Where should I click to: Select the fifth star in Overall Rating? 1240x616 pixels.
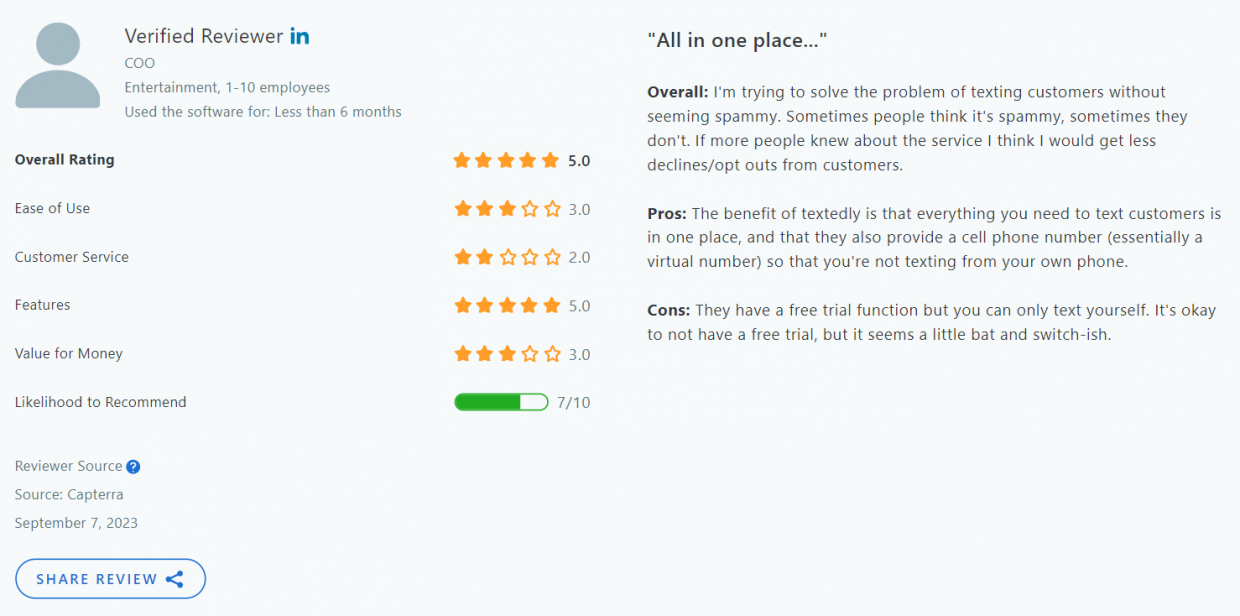(551, 159)
